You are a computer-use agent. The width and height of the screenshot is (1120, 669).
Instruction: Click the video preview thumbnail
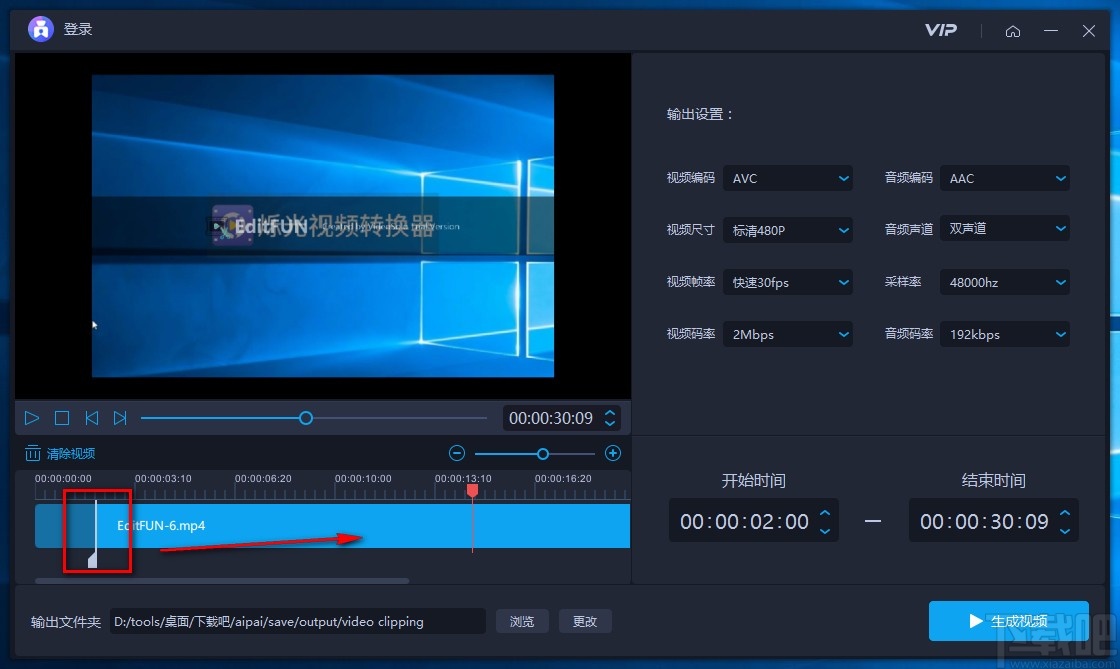323,226
